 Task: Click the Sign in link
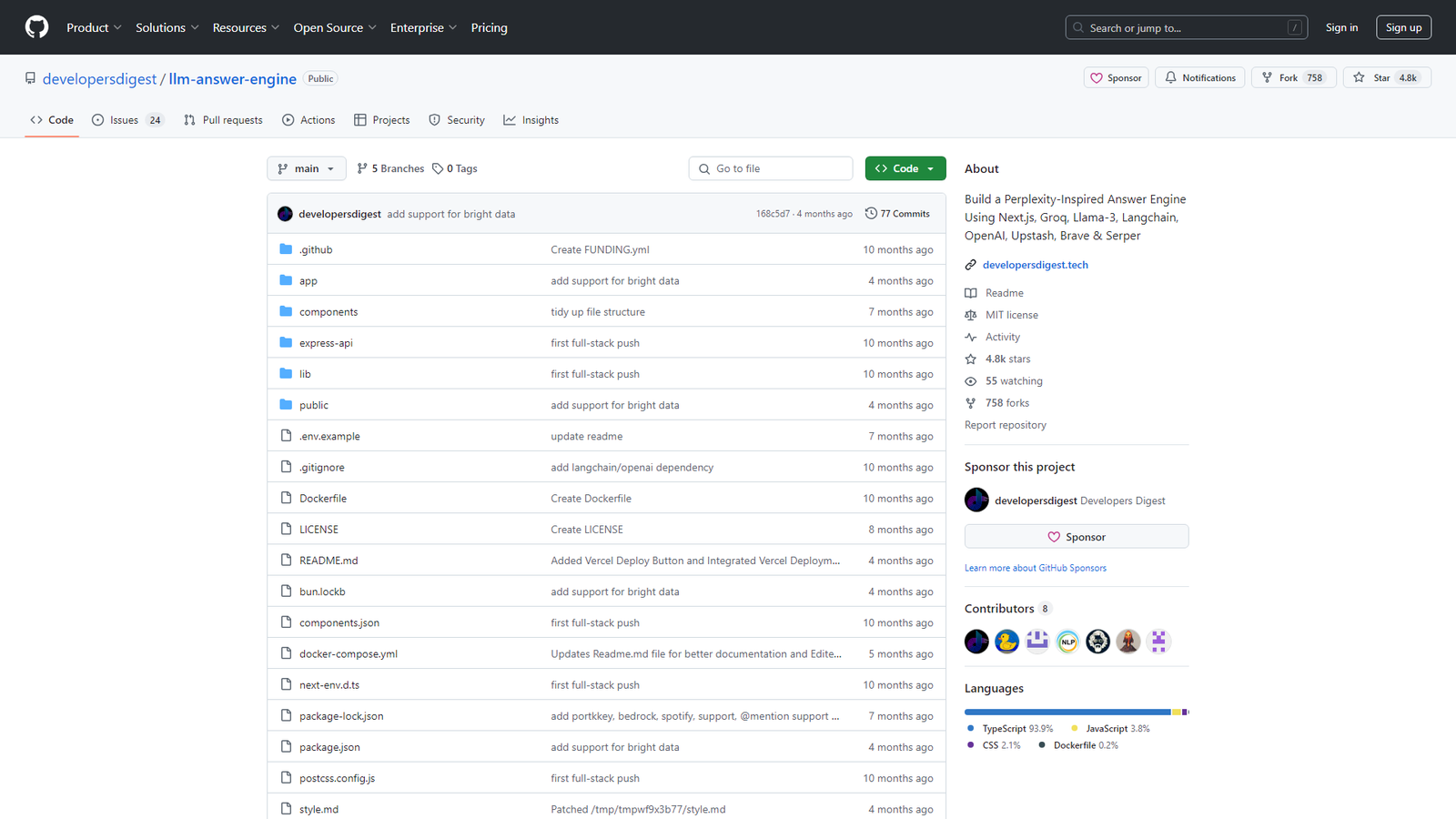(x=1341, y=27)
